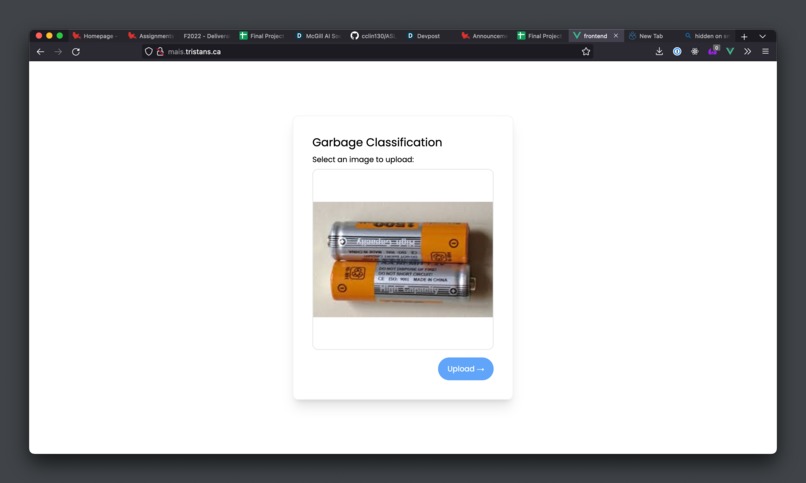Click the address bar with mais.tristans.ca
806x483 pixels.
(x=367, y=51)
